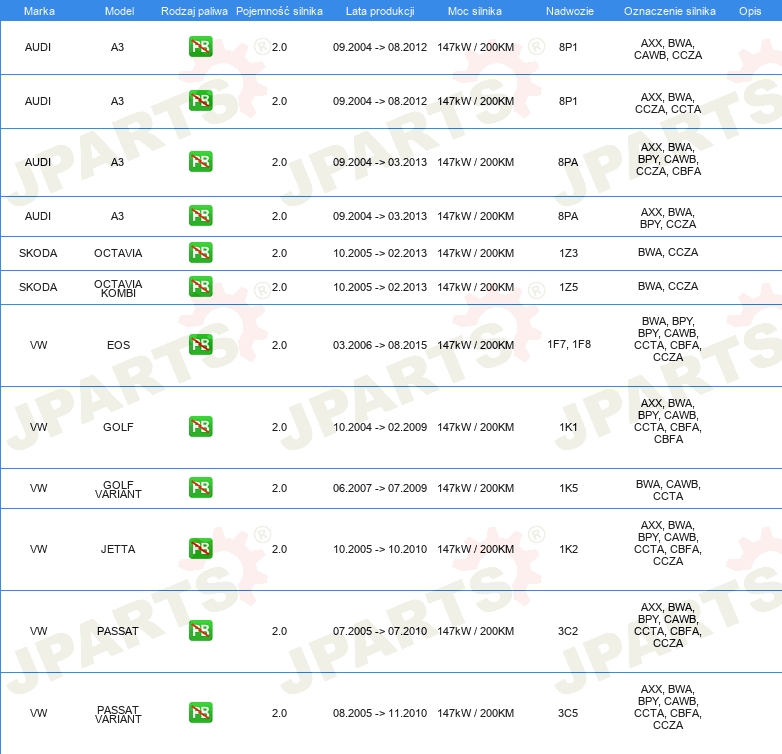Select the 'OCTAVIA' model cell in 1Z3 row

118,253
